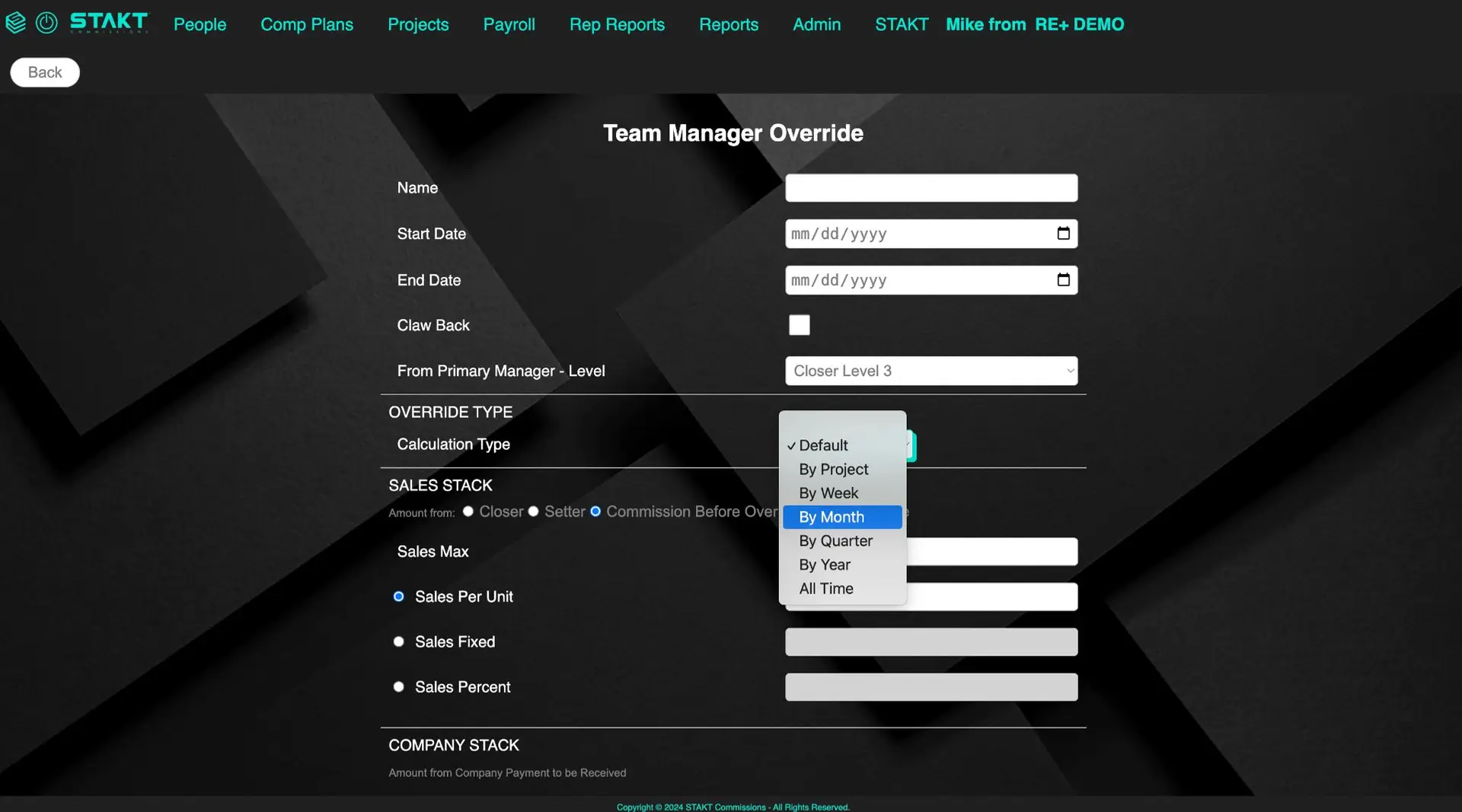Screen dimensions: 1462x812
Task: Open the STAKT menu item
Action: [x=902, y=24]
